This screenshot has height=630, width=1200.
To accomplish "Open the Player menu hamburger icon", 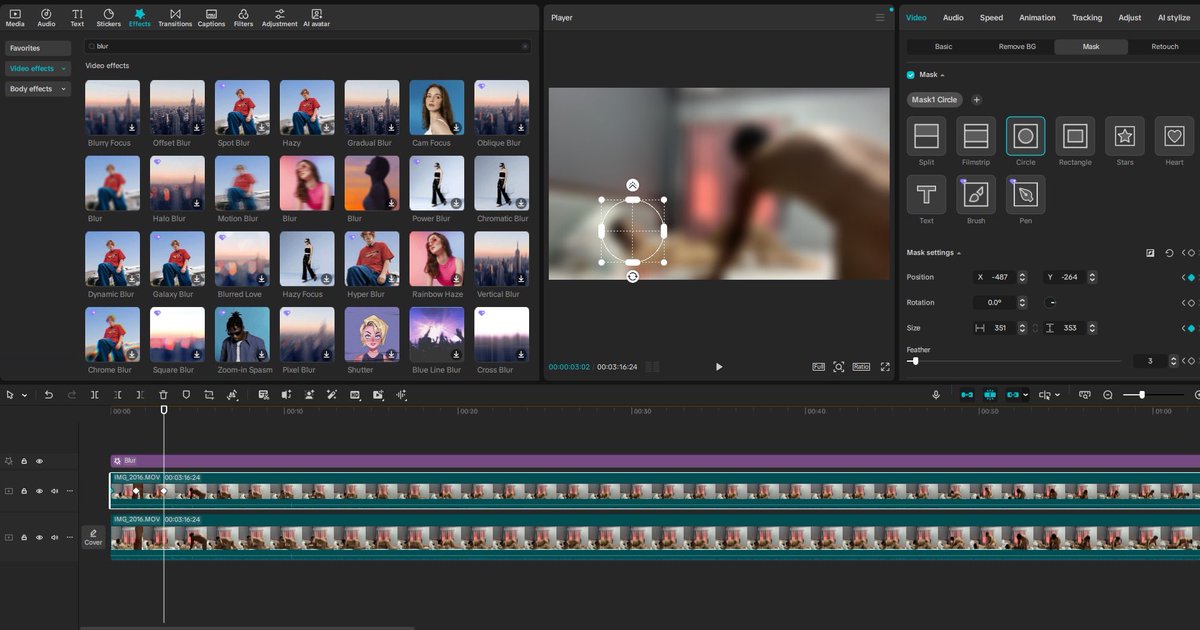I will [x=880, y=17].
